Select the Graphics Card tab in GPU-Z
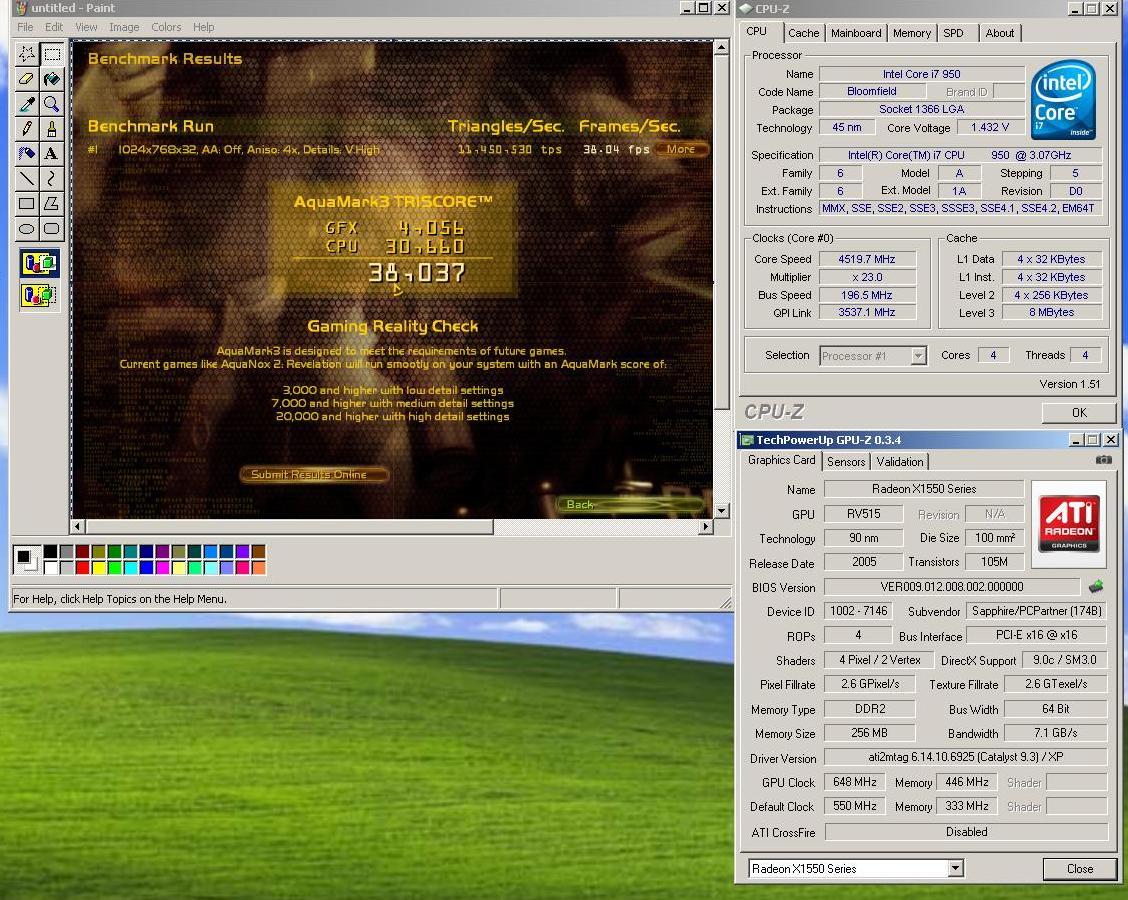 click(781, 460)
